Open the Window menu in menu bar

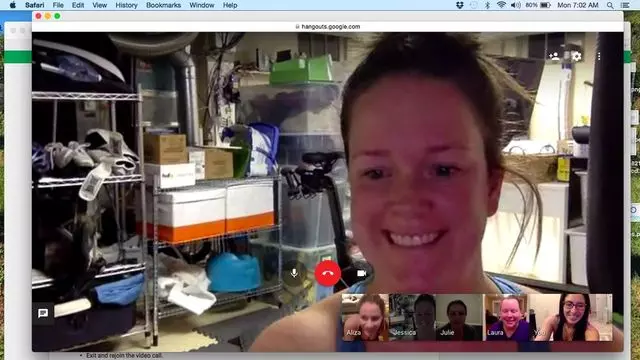pos(202,5)
